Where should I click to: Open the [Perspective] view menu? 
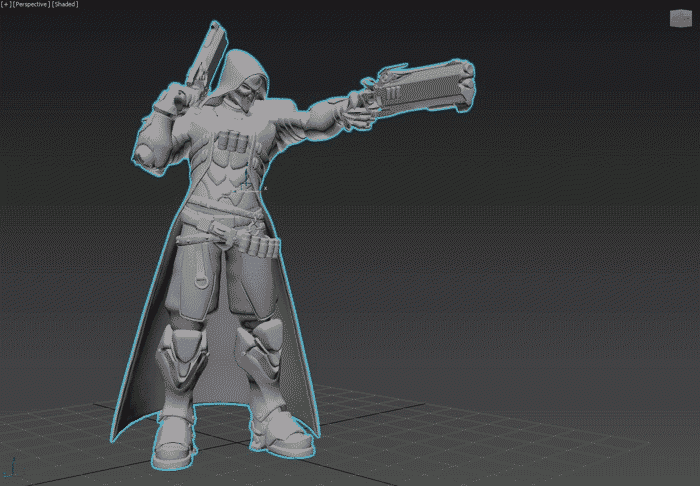pos(31,4)
